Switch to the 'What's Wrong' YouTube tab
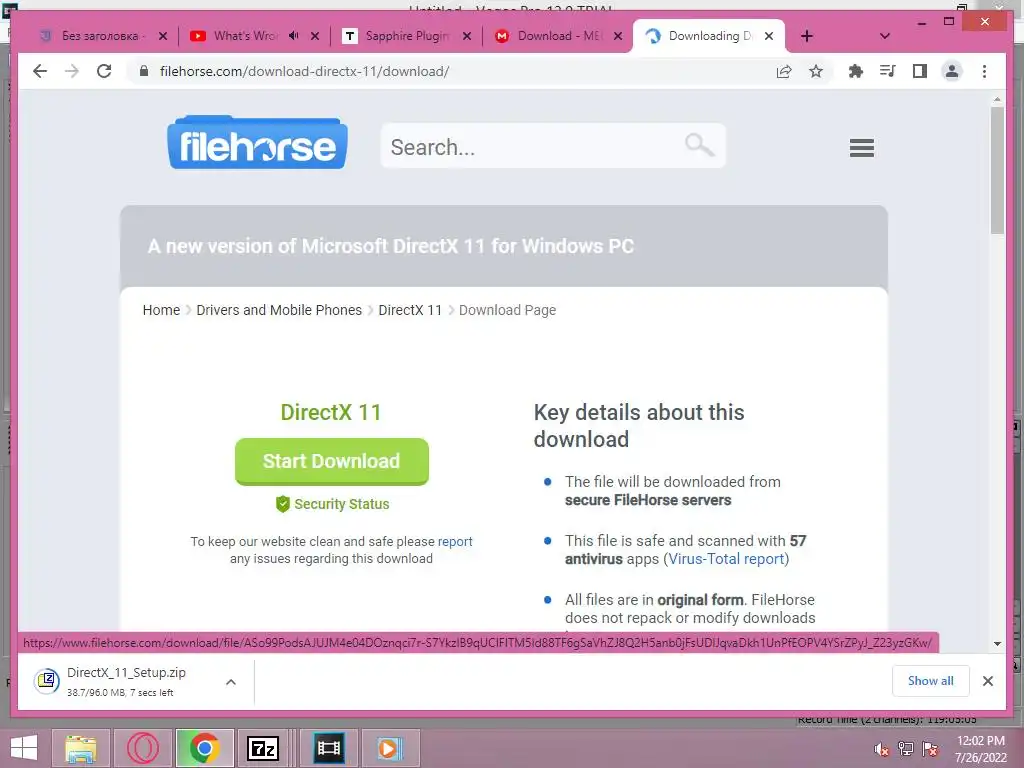Image resolution: width=1024 pixels, height=768 pixels. pos(235,36)
